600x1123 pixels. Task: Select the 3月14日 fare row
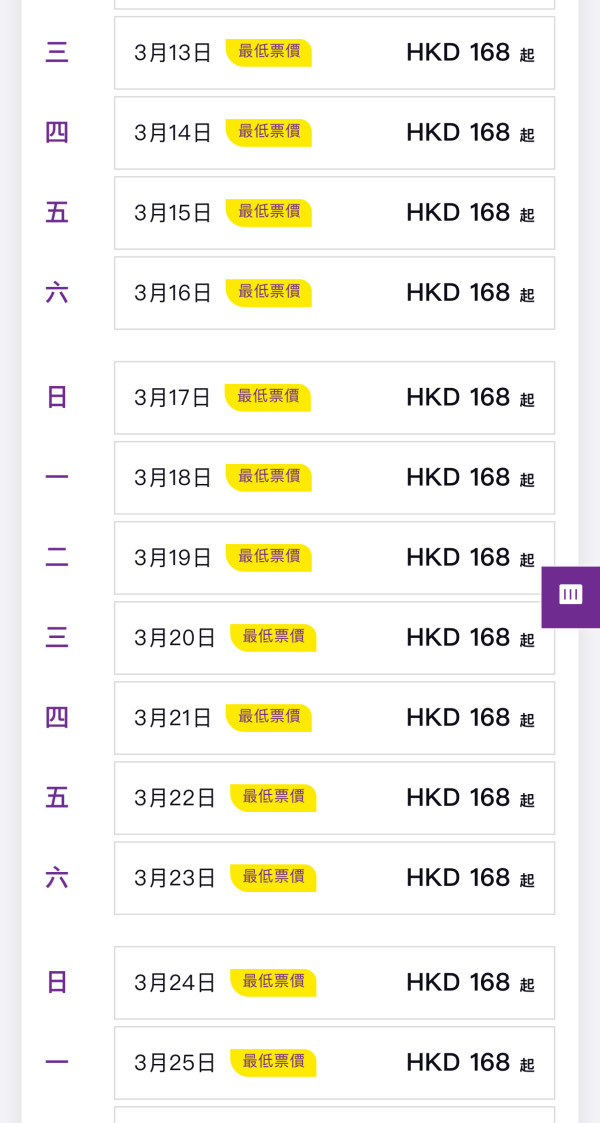(334, 133)
